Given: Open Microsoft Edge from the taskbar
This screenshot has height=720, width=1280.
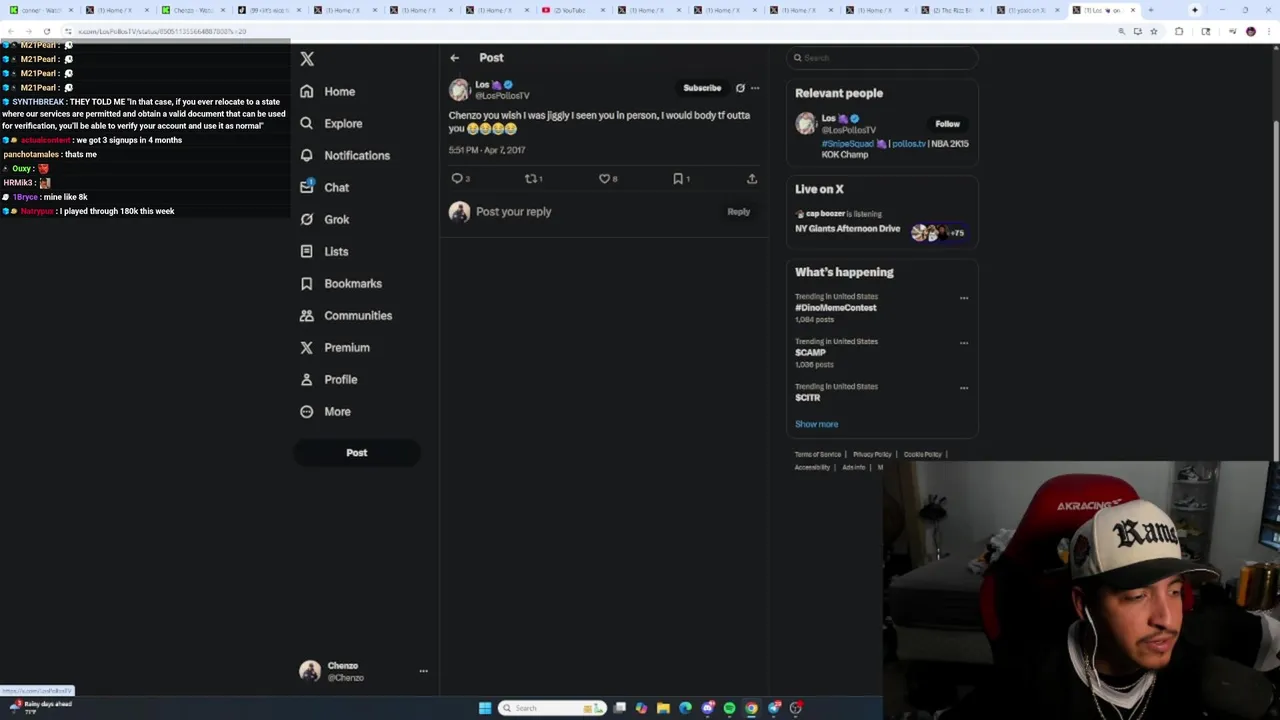Looking at the screenshot, I should click(685, 708).
